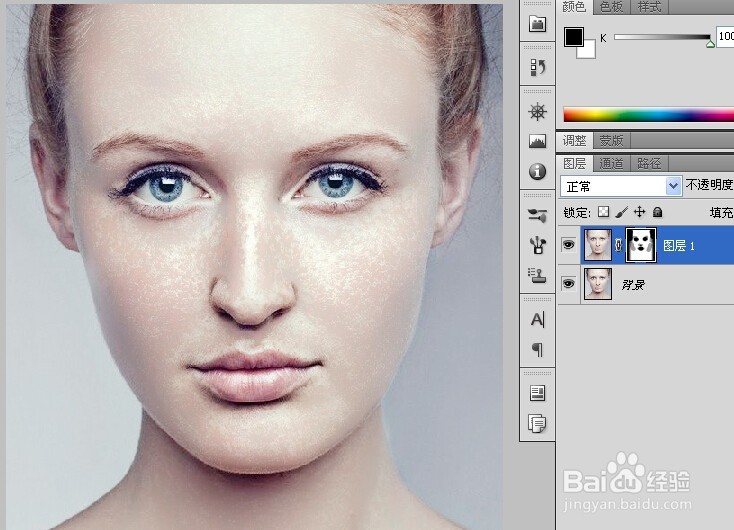Viewport: 734px width, 530px height.
Task: Open the Navigator ship-wheel panel icon
Action: click(537, 111)
